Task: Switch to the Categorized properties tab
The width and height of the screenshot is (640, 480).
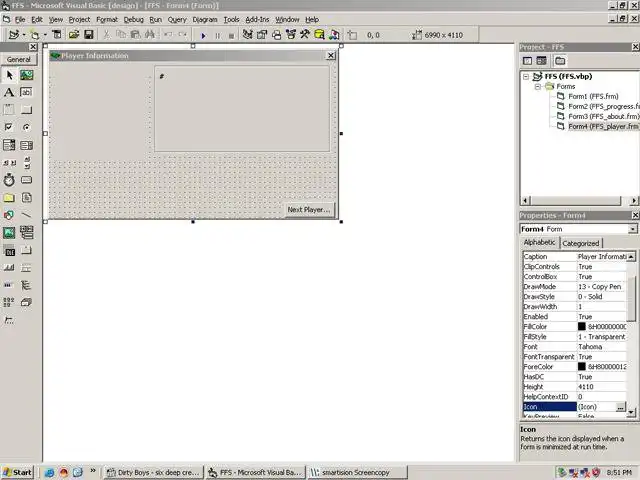Action: 581,243
